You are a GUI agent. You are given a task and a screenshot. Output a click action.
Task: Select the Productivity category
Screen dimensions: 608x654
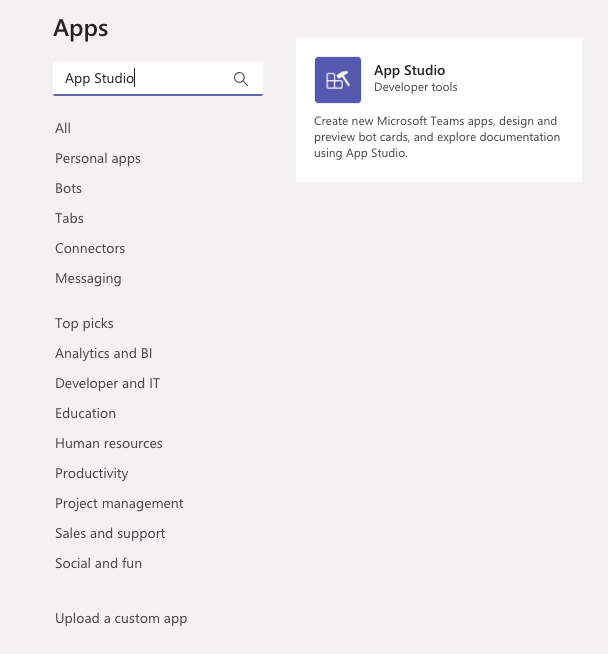[92, 473]
